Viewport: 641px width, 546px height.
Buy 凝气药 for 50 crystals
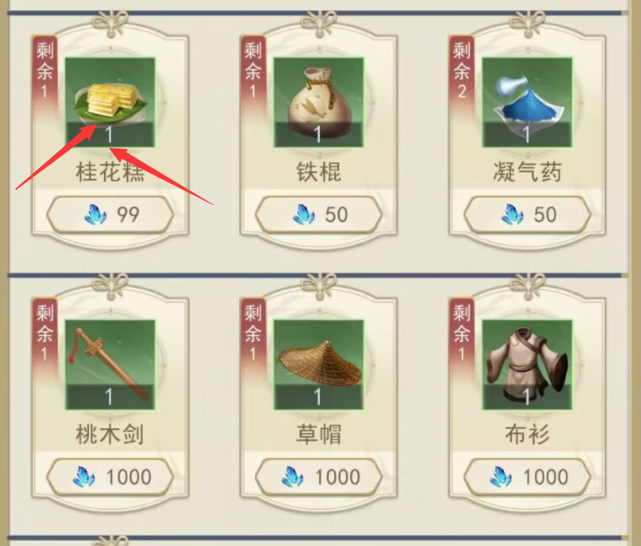(527, 215)
